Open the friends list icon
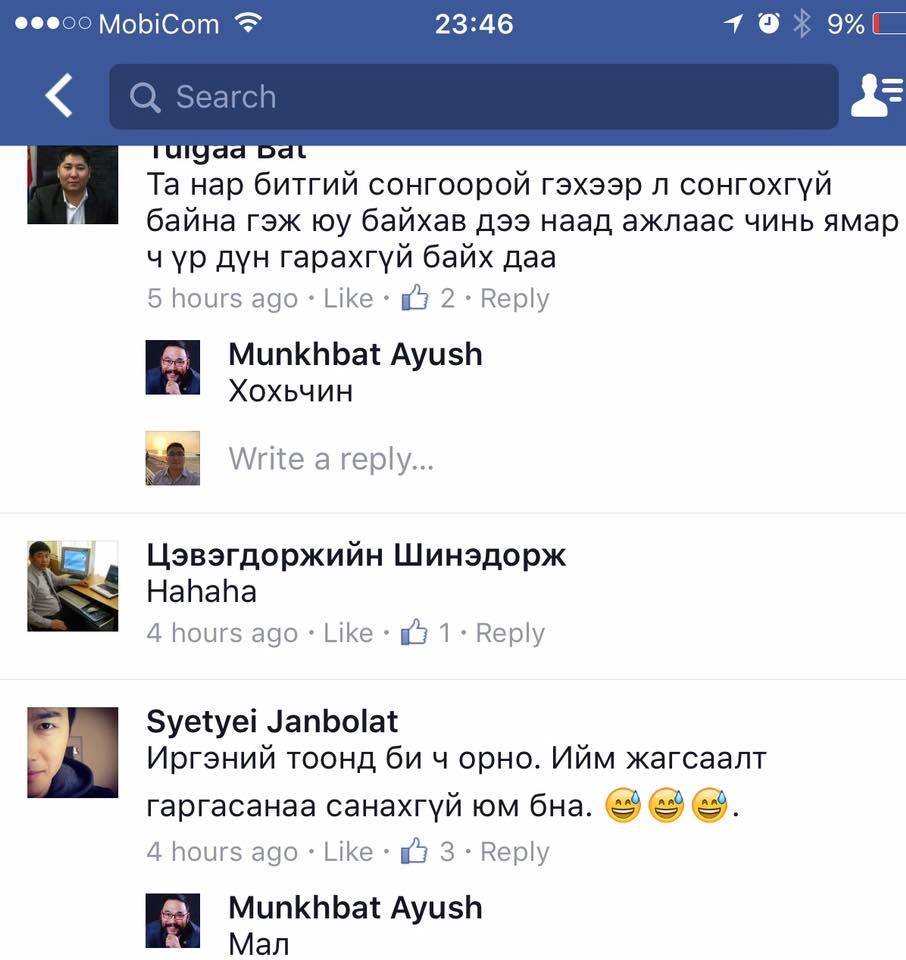The height and width of the screenshot is (960, 906). 877,96
